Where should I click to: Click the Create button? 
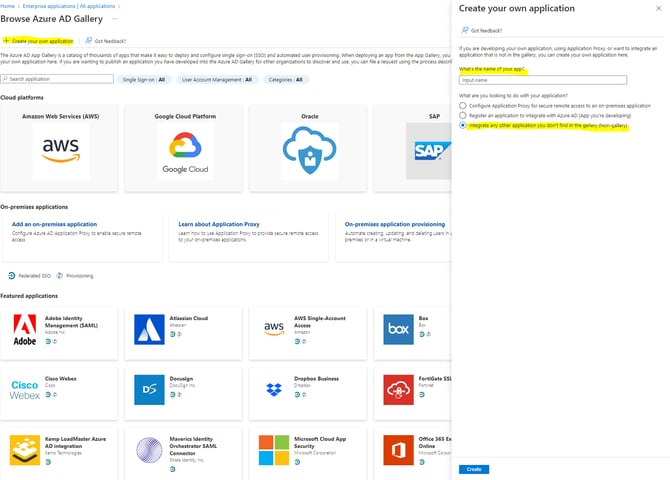[474, 469]
